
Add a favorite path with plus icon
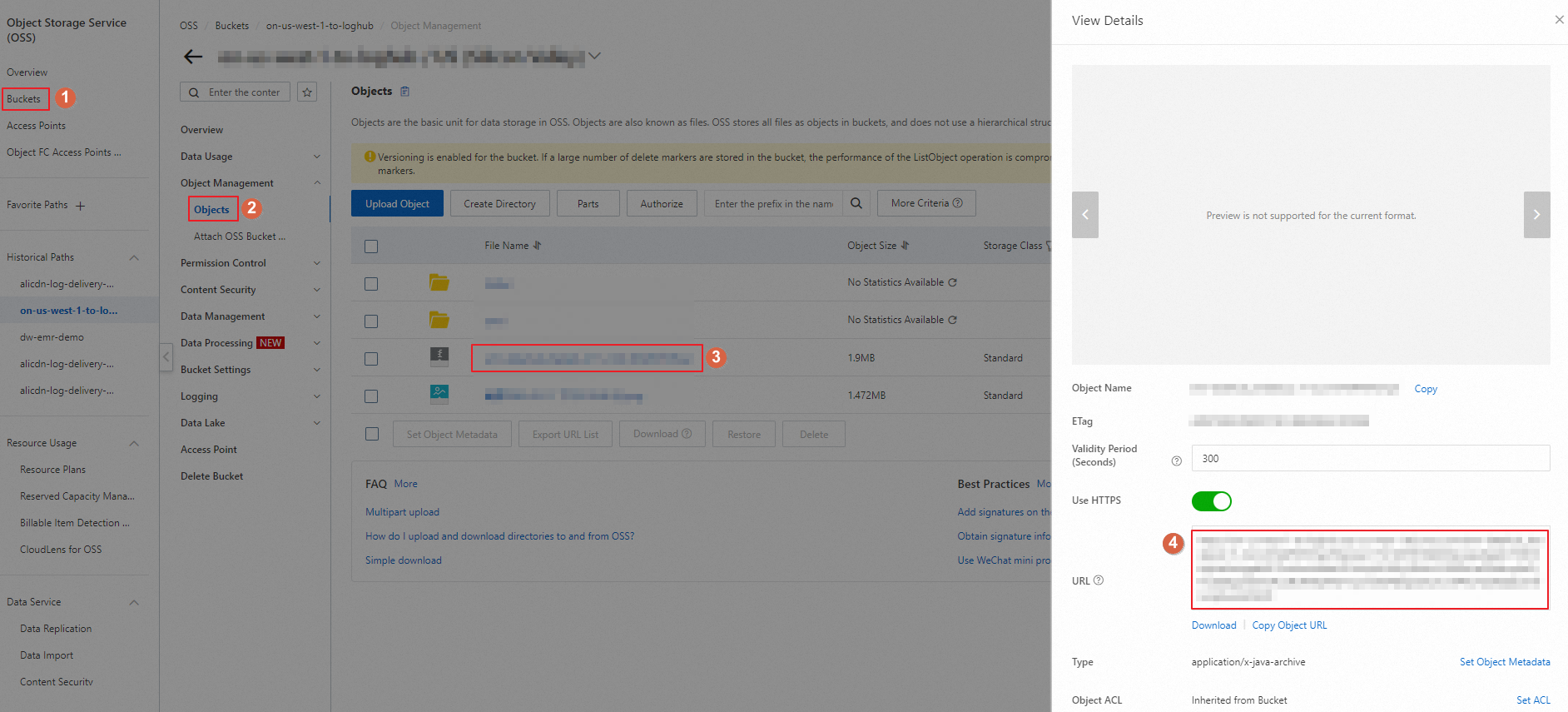point(81,206)
